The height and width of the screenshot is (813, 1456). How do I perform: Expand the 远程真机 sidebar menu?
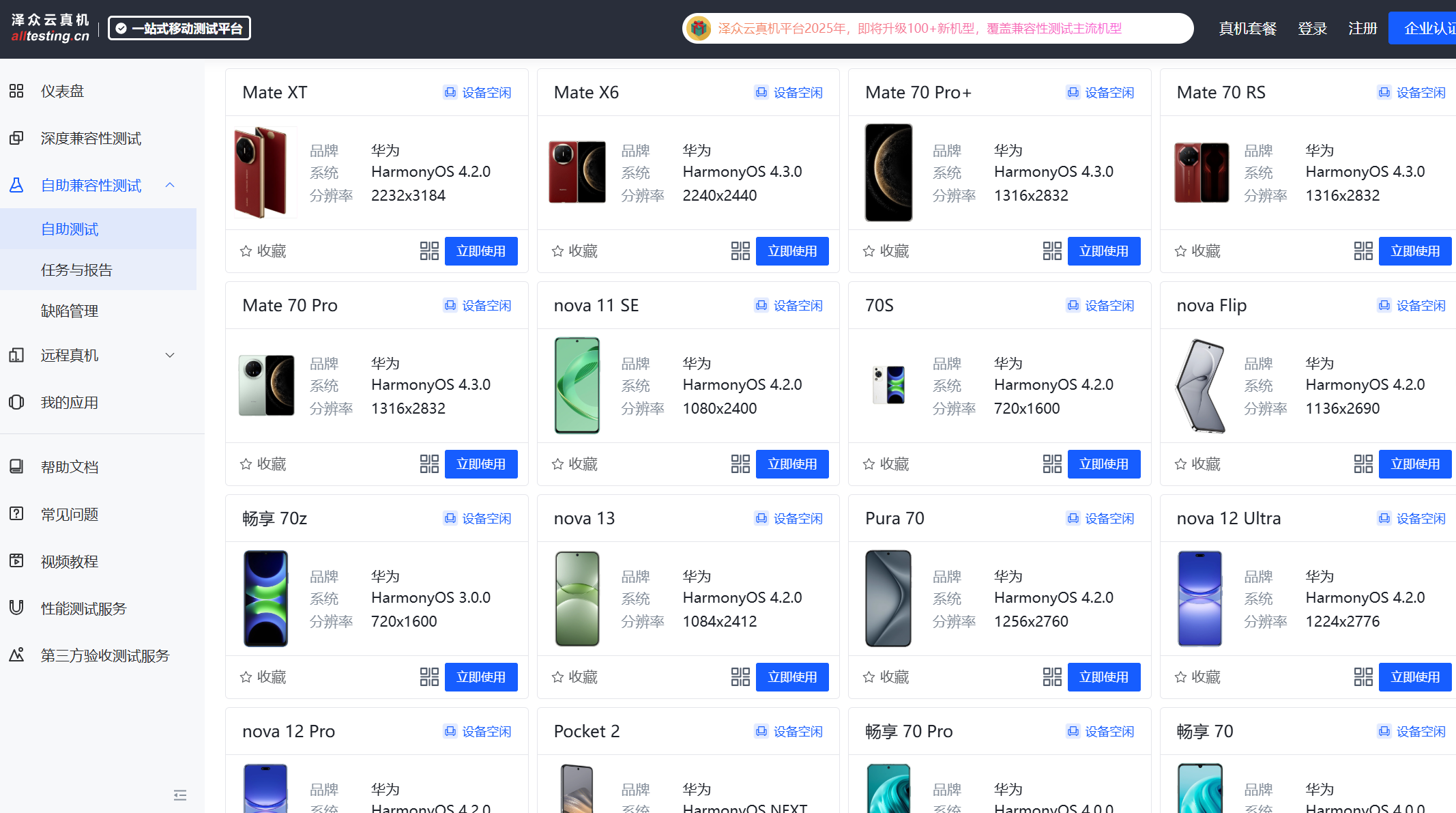coord(170,355)
